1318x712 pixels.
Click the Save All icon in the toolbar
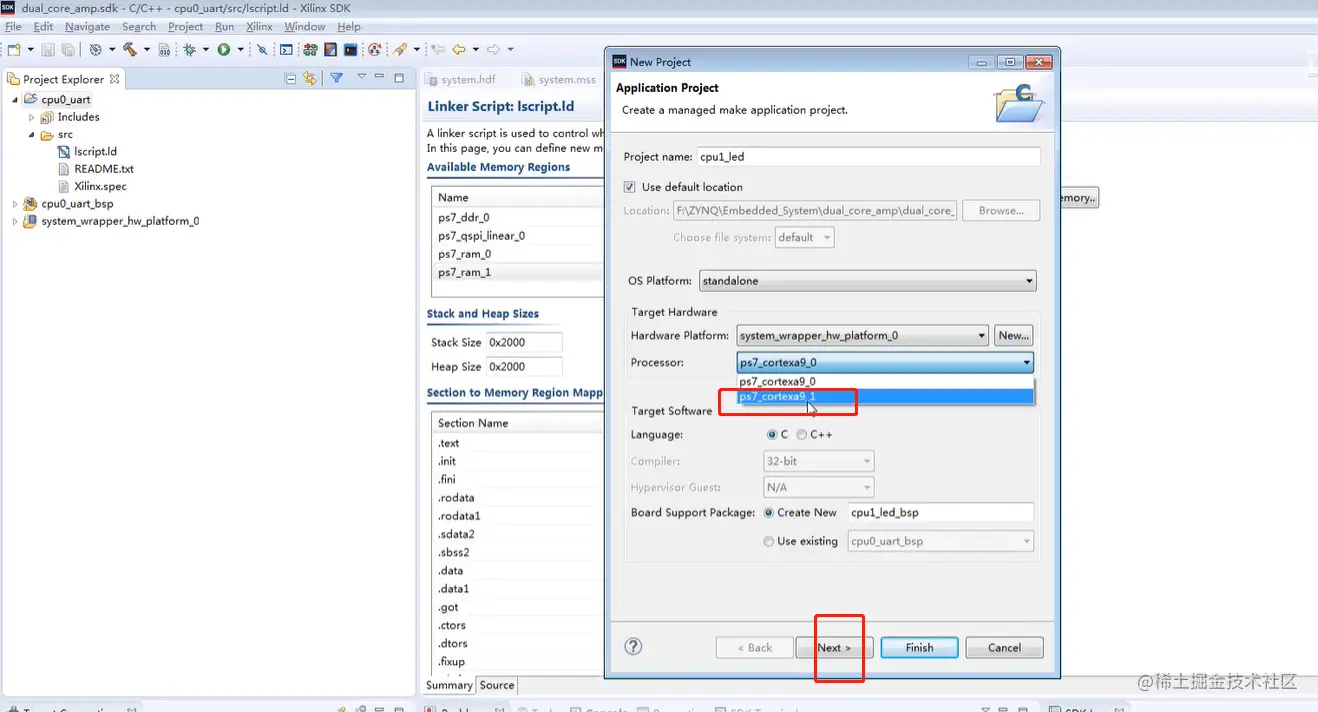tap(67, 49)
